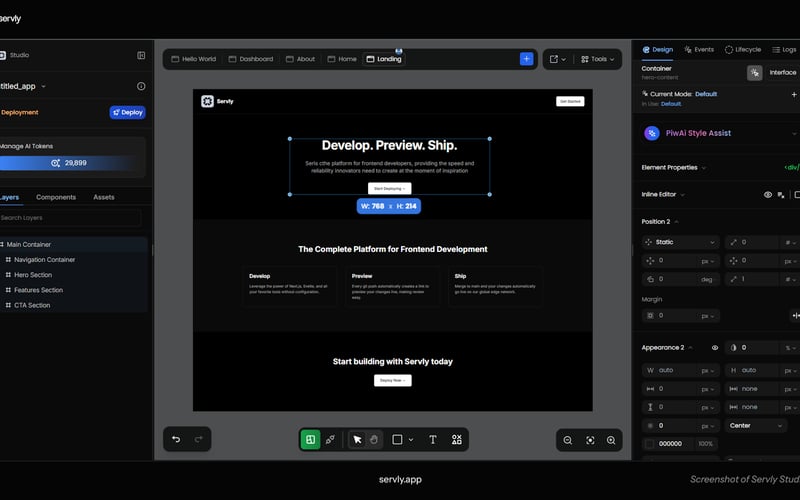
Task: Click the margin link-sides icon
Action: (795, 316)
